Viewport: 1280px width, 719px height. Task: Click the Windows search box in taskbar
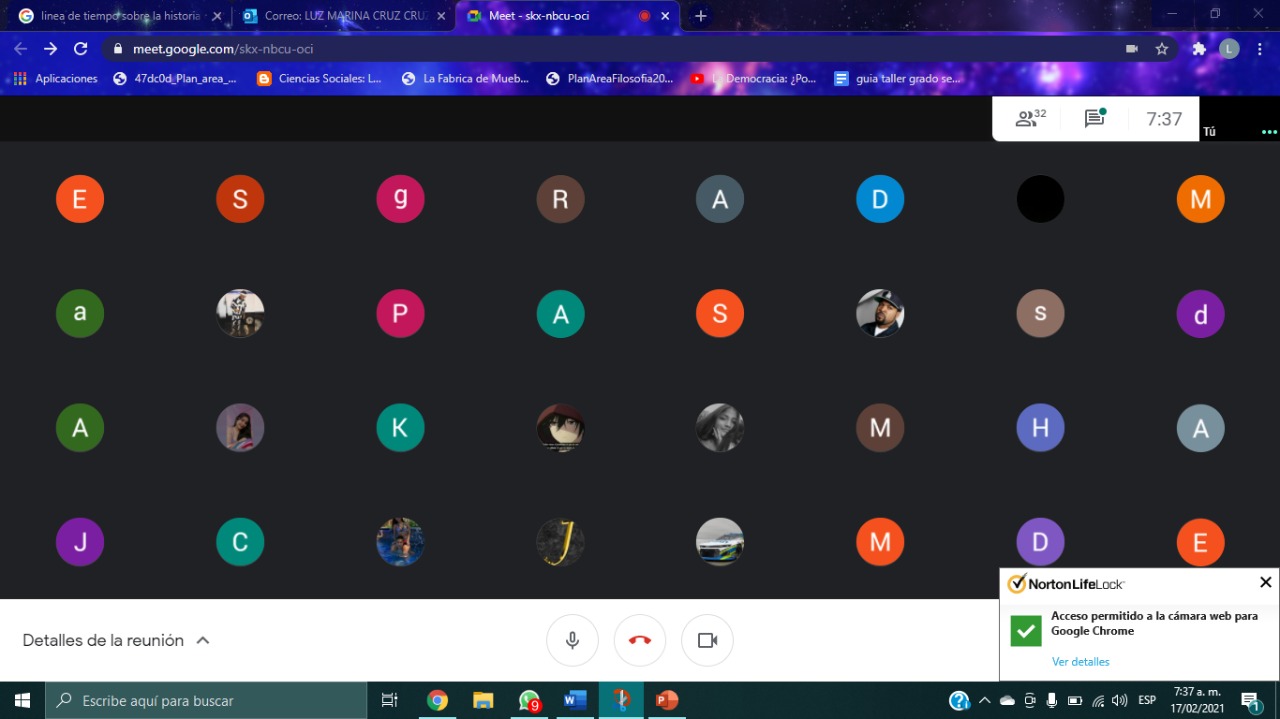(x=206, y=701)
